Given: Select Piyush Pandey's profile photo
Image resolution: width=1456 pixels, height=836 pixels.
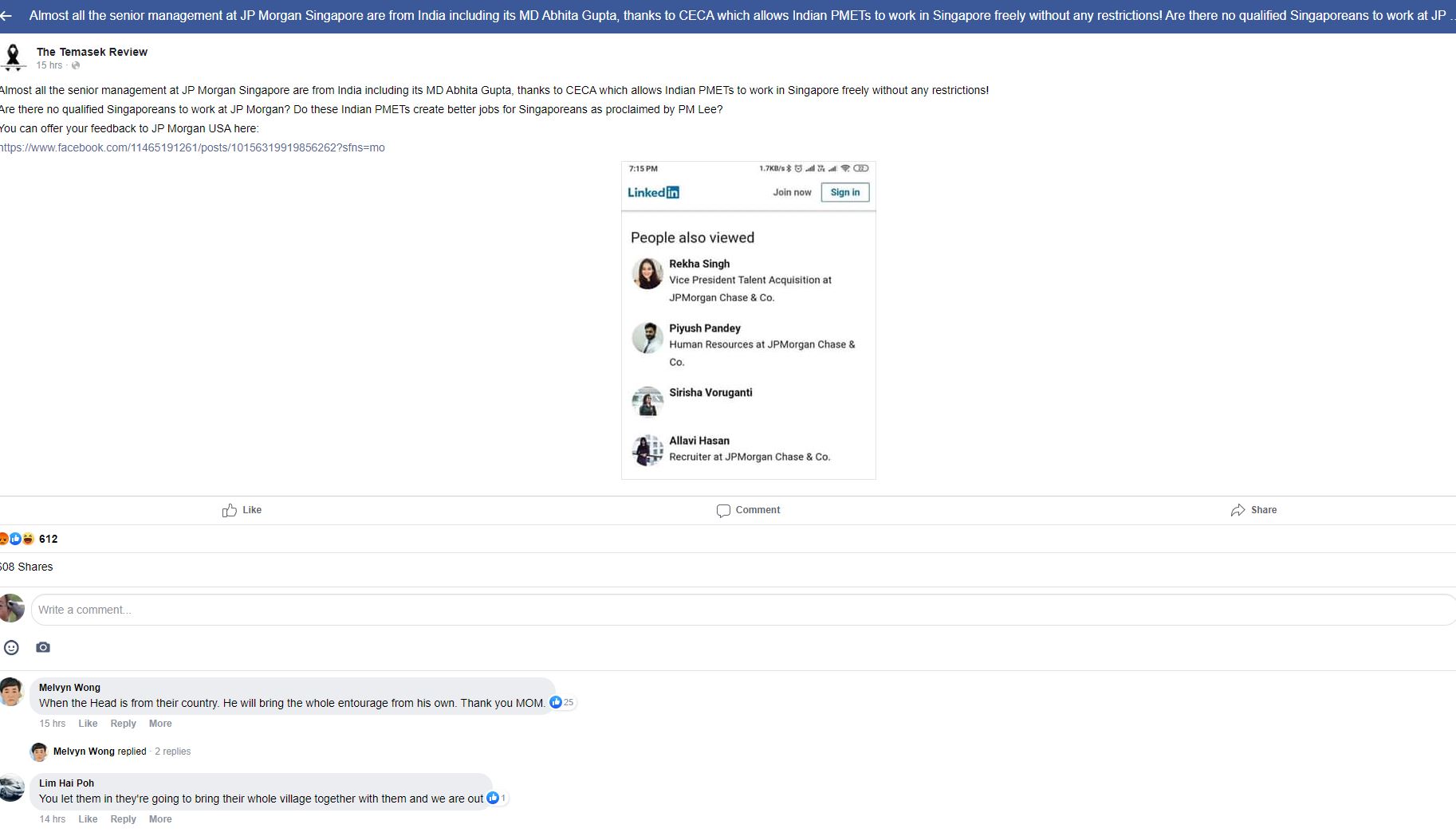Looking at the screenshot, I should 647,338.
